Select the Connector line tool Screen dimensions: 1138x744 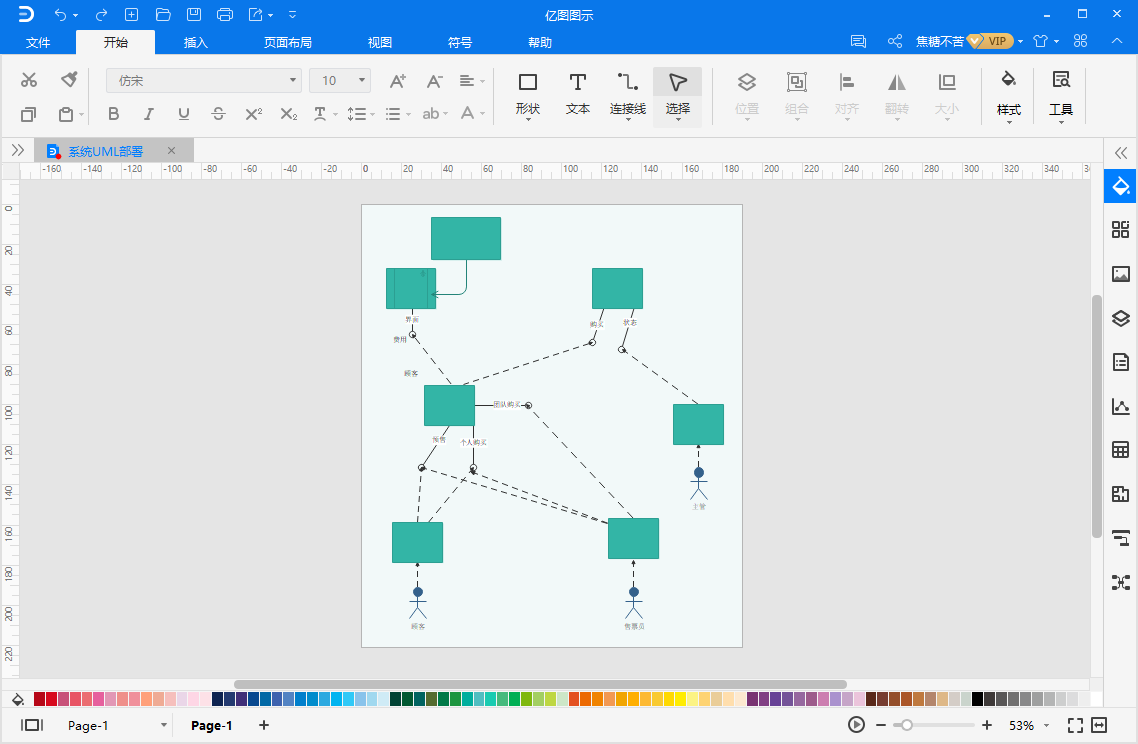pos(628,94)
